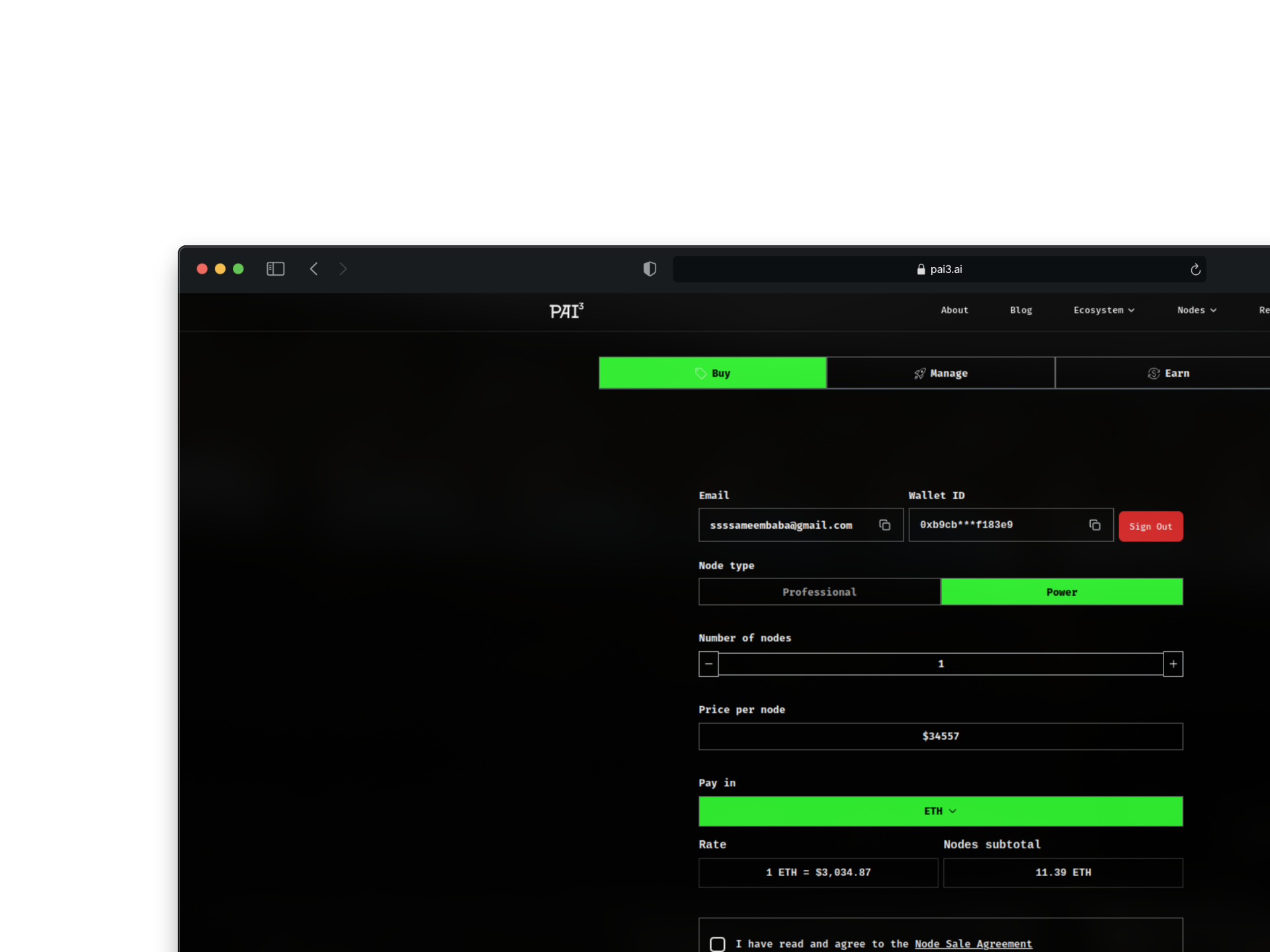Screen dimensions: 1270x952
Task: Click the privacy shield icon
Action: 650,269
